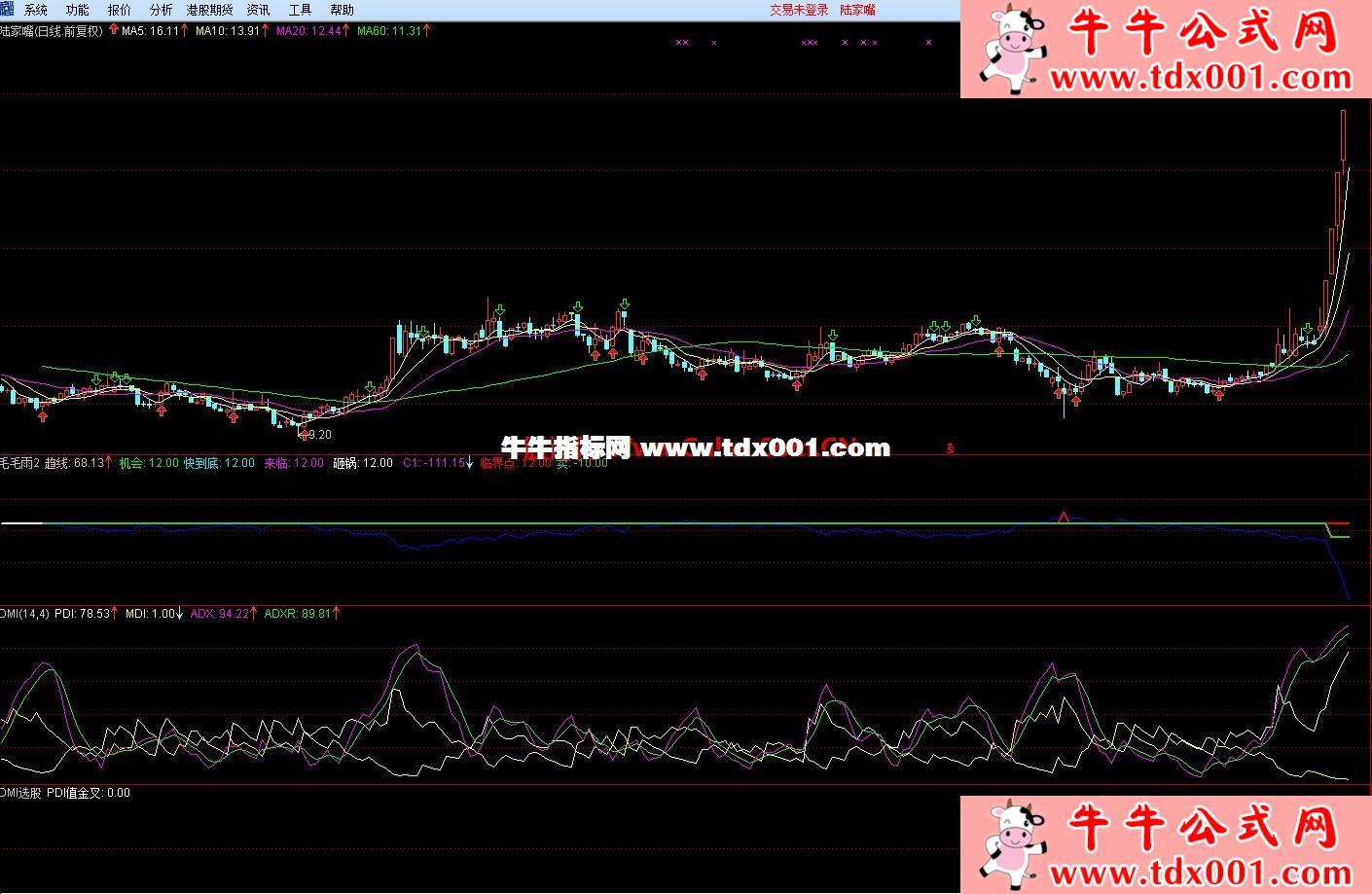Click the red $ marker below the price chart

tap(950, 448)
